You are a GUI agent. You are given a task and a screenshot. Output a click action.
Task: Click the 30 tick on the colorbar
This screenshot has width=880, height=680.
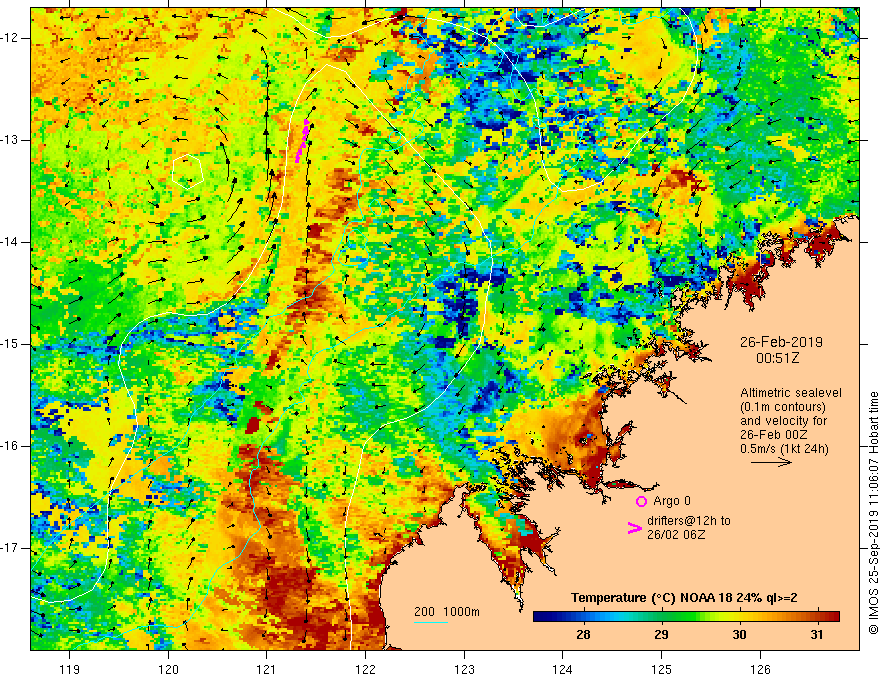740,635
